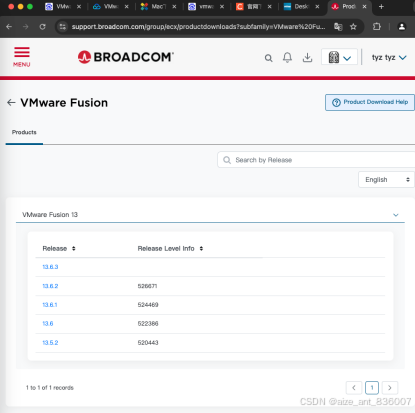Viewport: 415px width, 413px height.
Task: Click the '1 to 1 of 1 records' text
Action: coord(50,388)
